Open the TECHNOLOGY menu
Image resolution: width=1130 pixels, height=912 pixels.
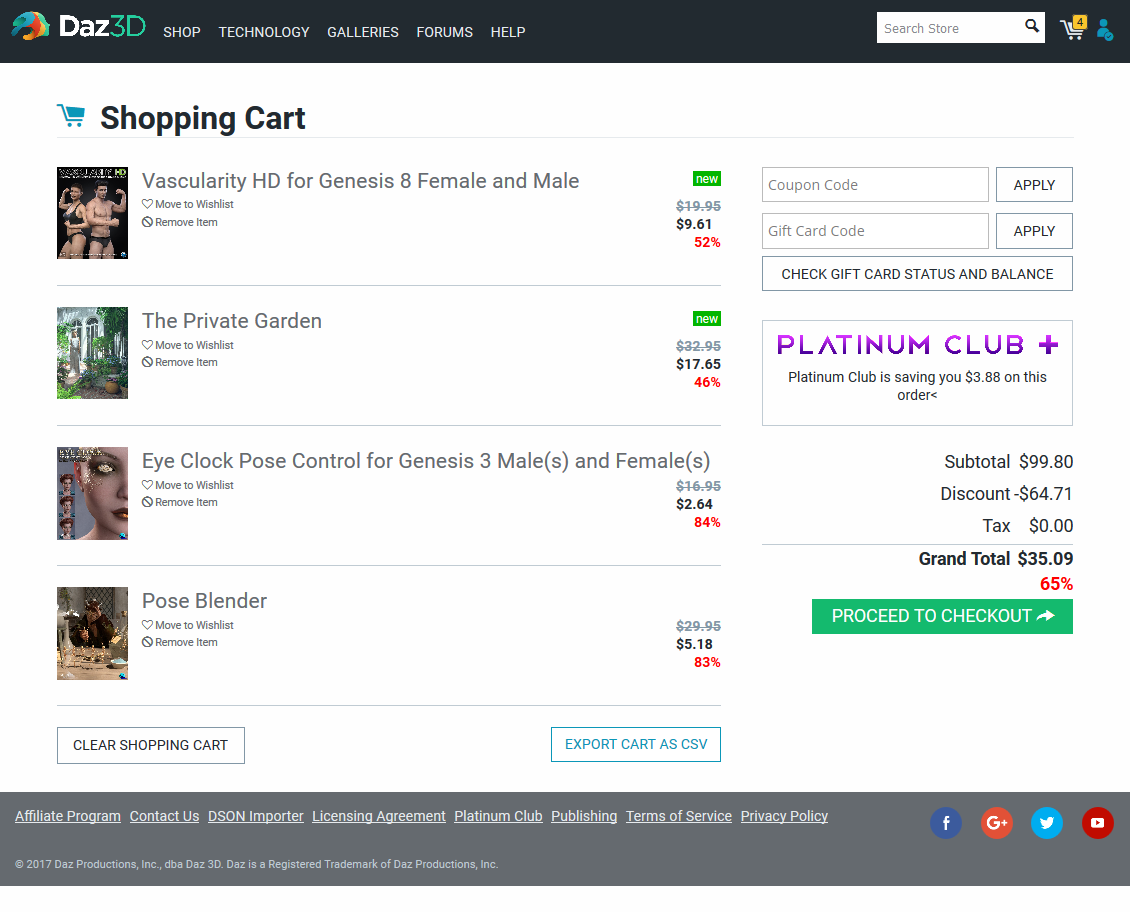pos(264,32)
